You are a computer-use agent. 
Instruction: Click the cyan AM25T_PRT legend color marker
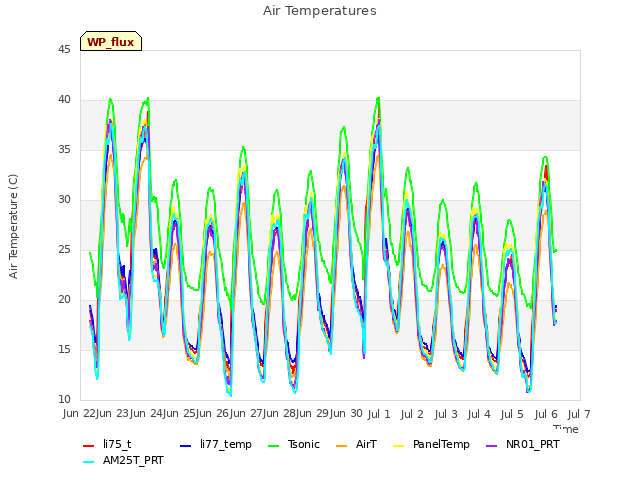coord(88,462)
